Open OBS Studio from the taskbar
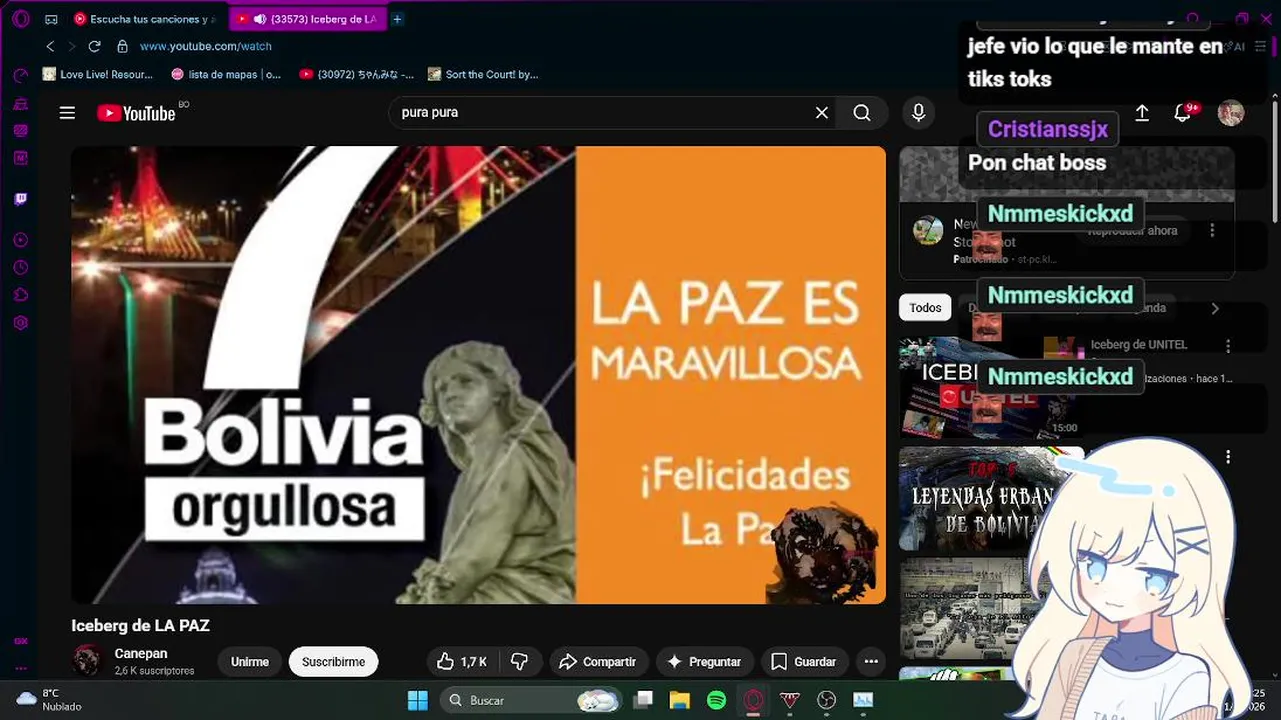Viewport: 1281px width, 720px height. pos(826,700)
